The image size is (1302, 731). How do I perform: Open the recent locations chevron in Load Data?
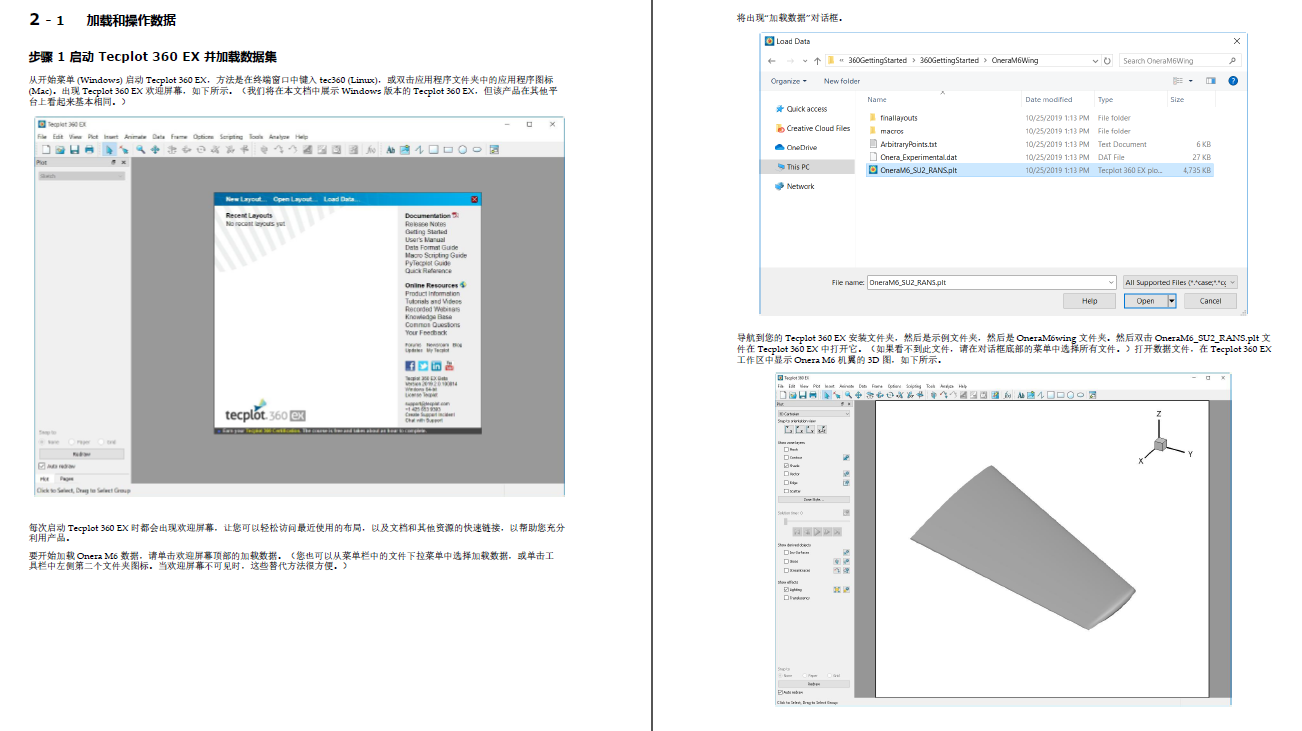804,60
